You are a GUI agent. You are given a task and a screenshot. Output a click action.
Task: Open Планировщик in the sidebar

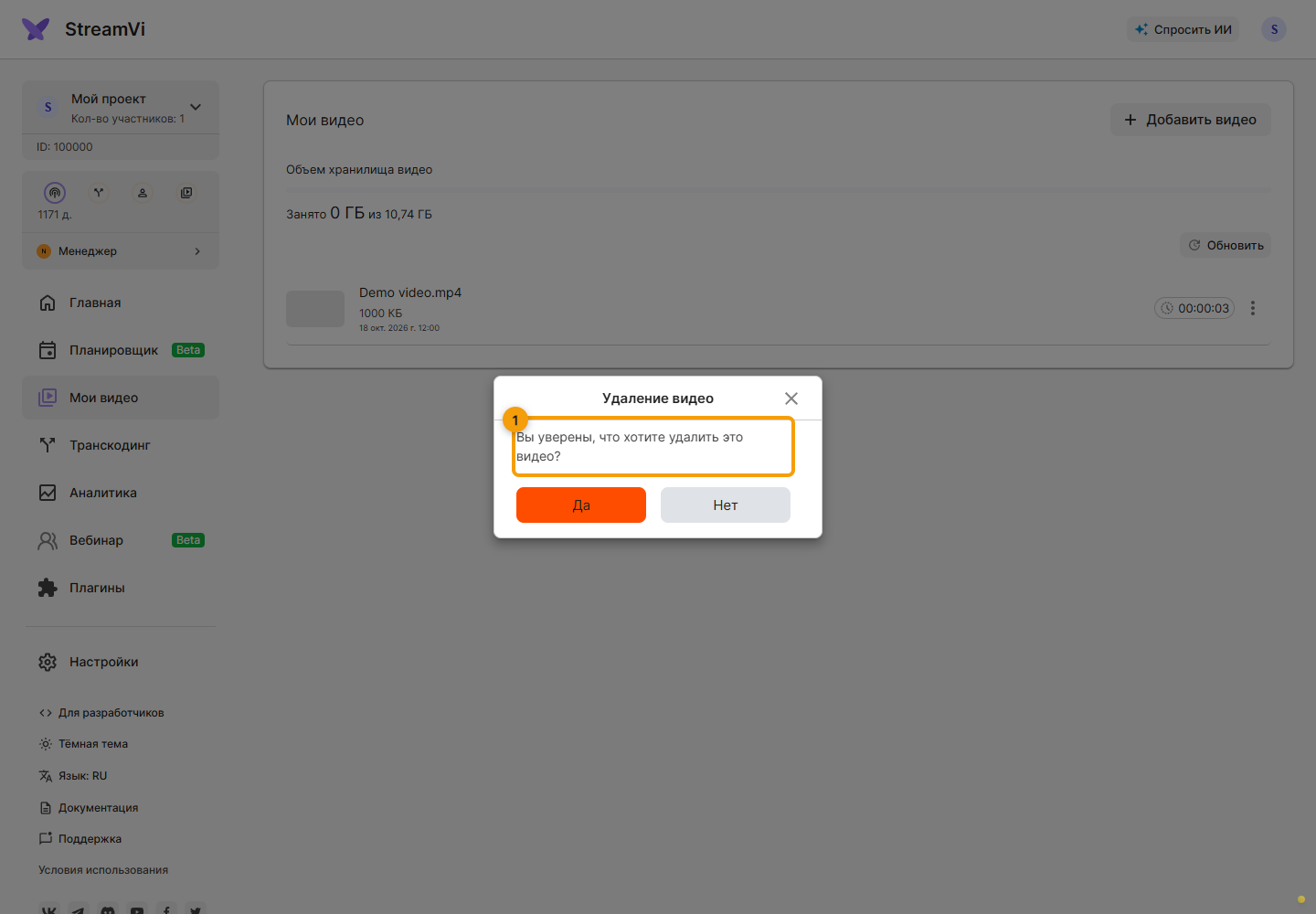click(x=121, y=350)
